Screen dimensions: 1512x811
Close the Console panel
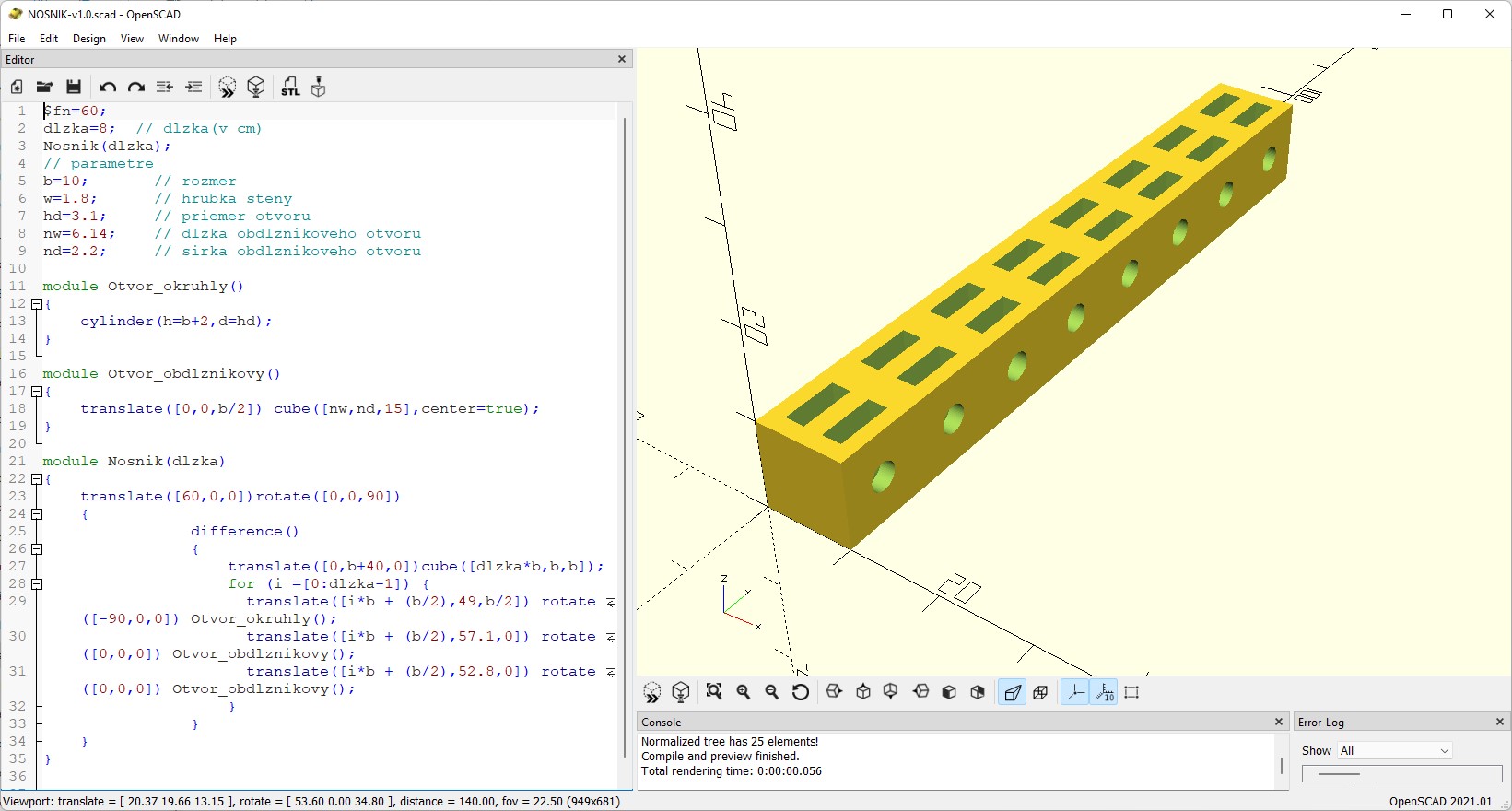[1278, 723]
